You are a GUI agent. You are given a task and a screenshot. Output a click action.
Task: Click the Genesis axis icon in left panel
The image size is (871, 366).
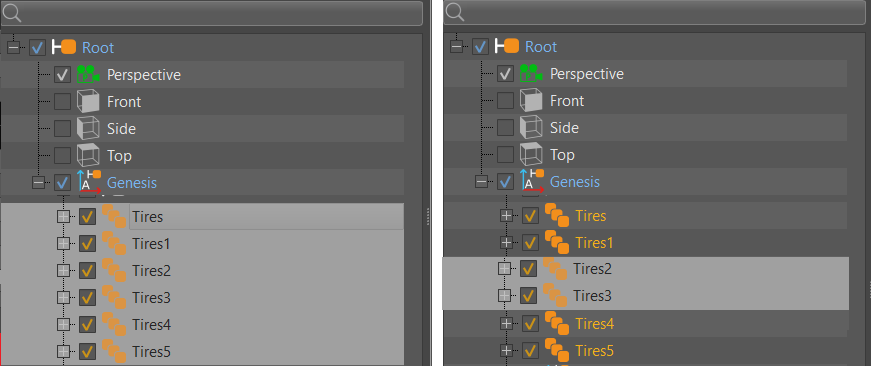tap(89, 182)
